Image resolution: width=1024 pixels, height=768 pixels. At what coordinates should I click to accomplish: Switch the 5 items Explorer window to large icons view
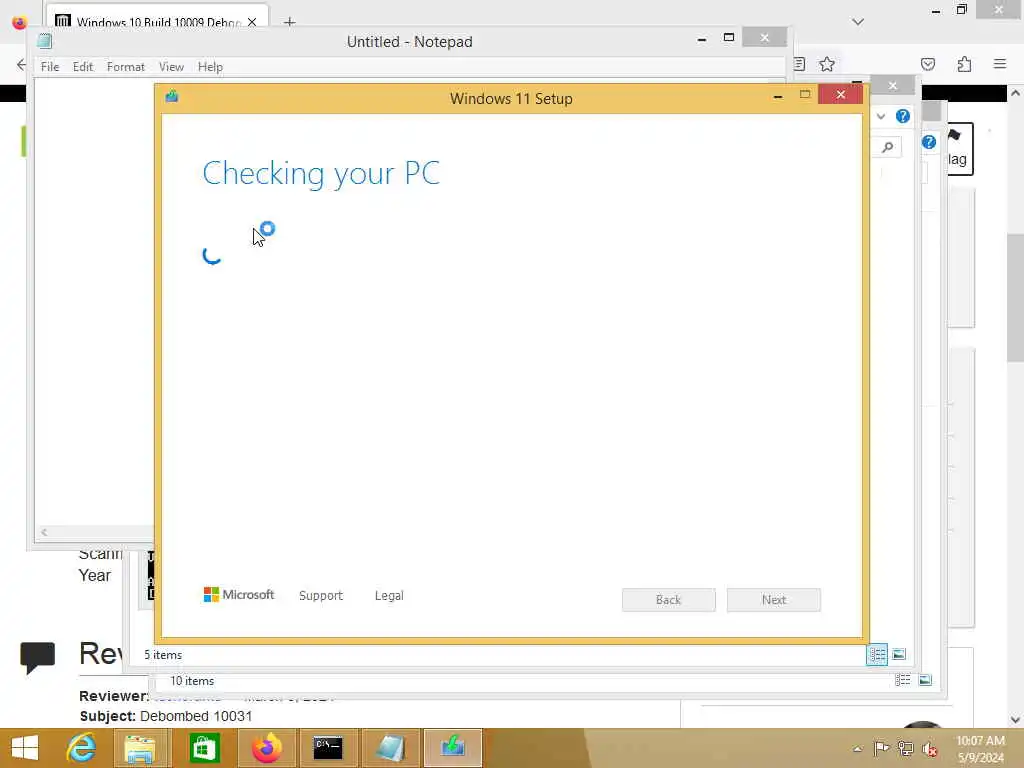coord(899,654)
